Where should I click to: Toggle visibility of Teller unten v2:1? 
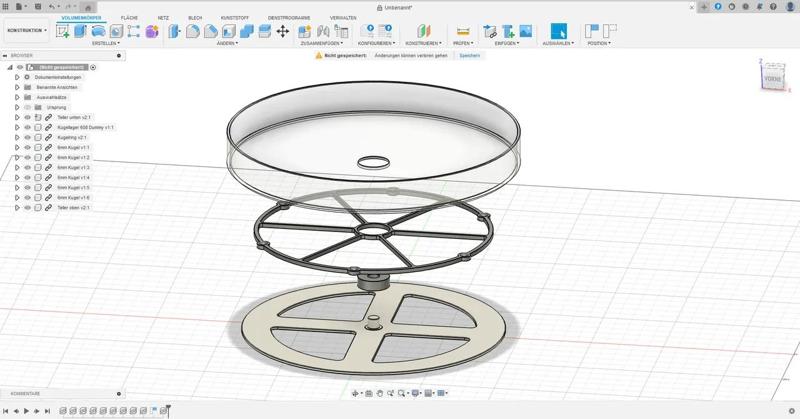(28, 117)
